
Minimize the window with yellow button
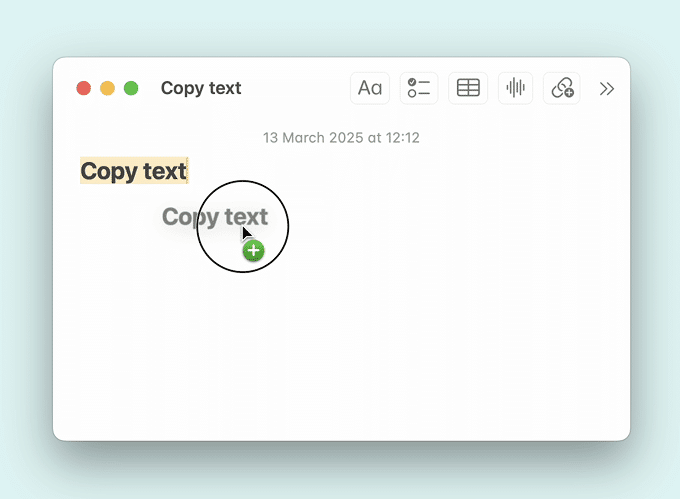(108, 88)
